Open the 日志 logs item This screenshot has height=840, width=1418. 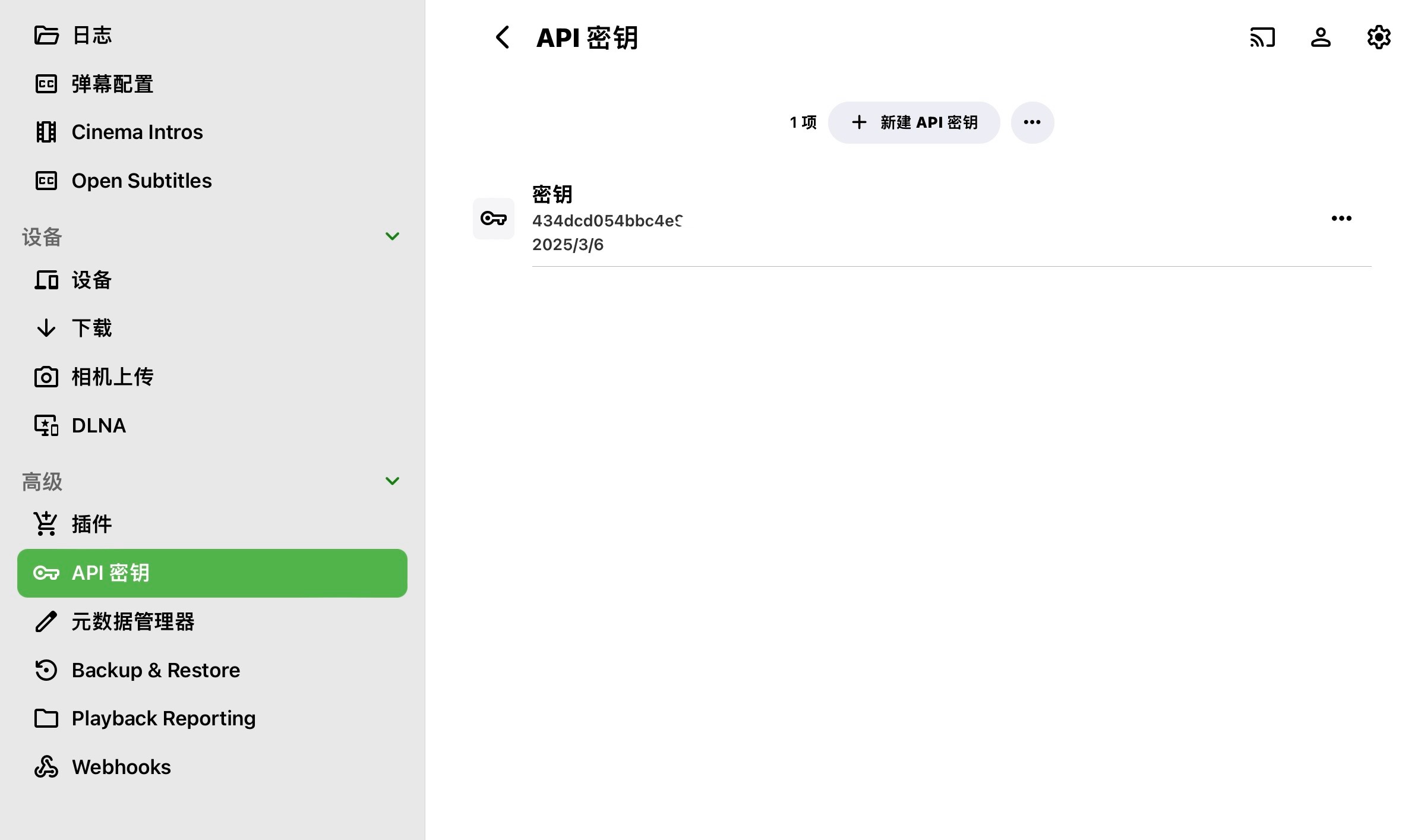point(91,36)
